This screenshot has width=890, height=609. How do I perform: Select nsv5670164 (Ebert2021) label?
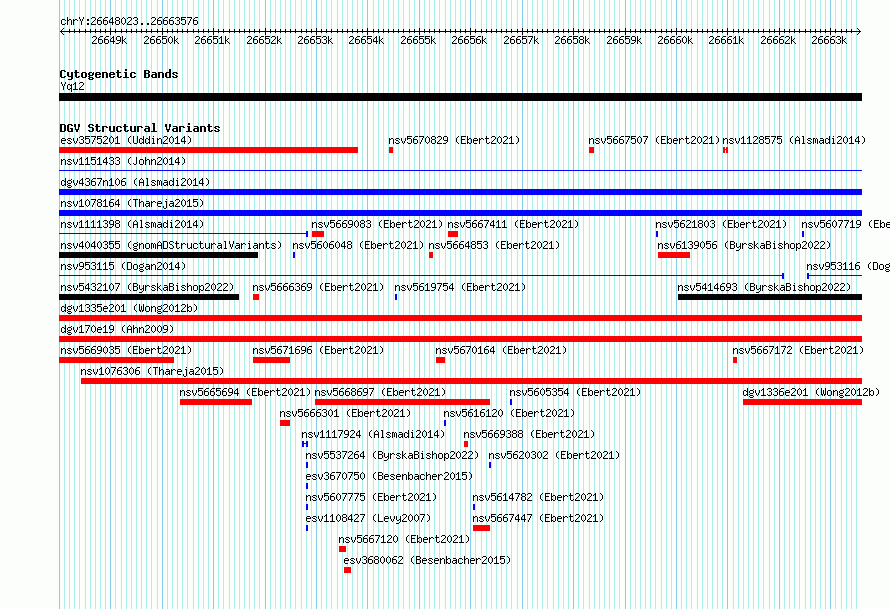pos(501,350)
